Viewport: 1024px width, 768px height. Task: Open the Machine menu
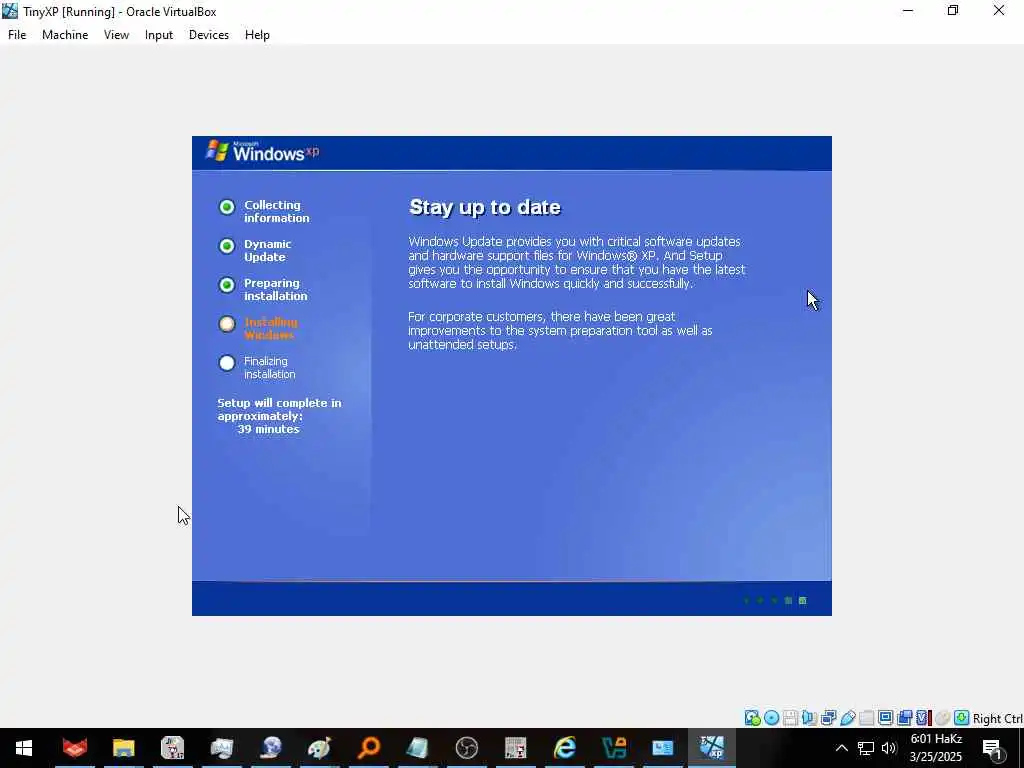pos(65,35)
